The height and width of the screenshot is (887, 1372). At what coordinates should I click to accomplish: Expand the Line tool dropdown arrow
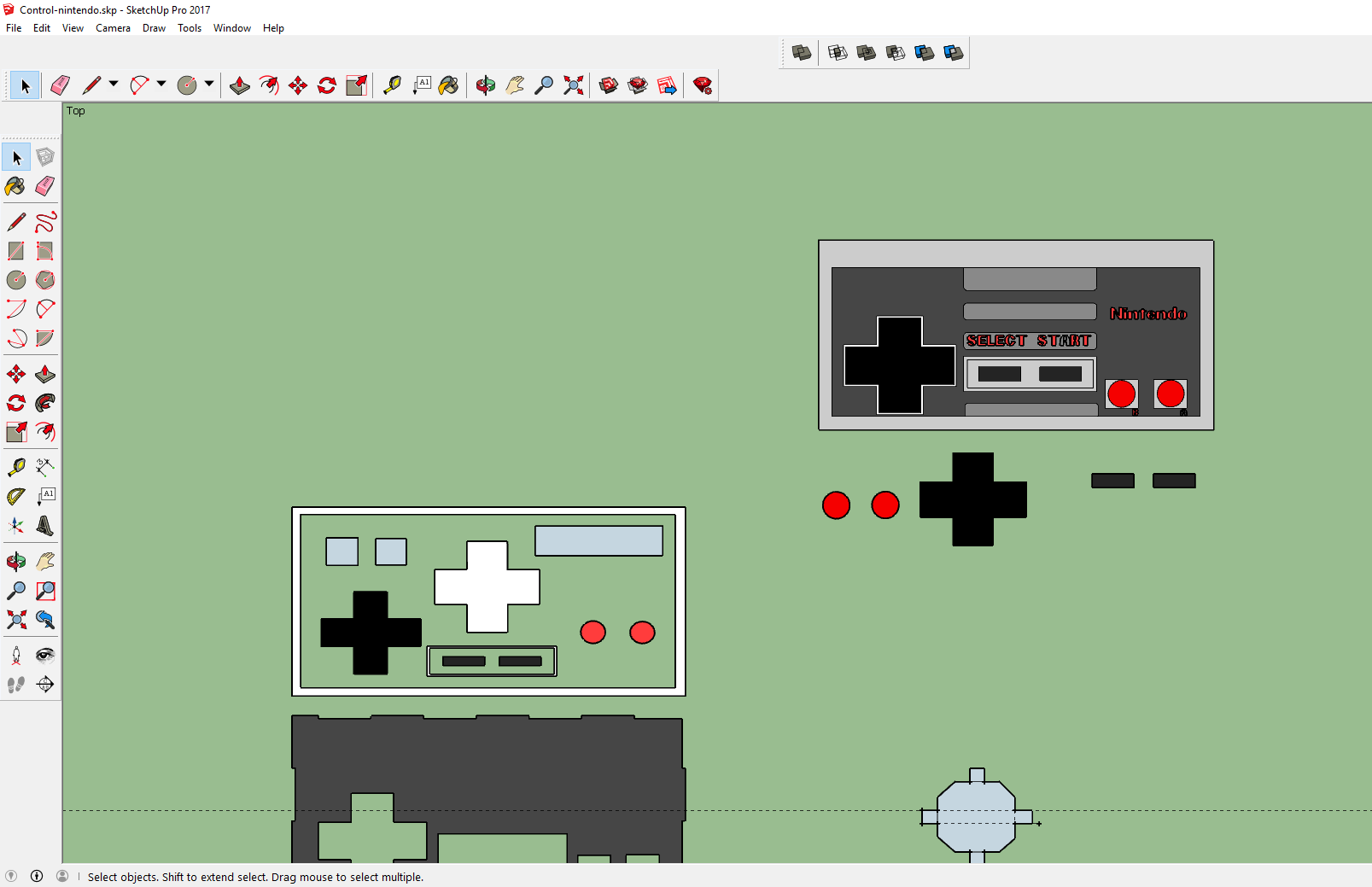pyautogui.click(x=114, y=85)
